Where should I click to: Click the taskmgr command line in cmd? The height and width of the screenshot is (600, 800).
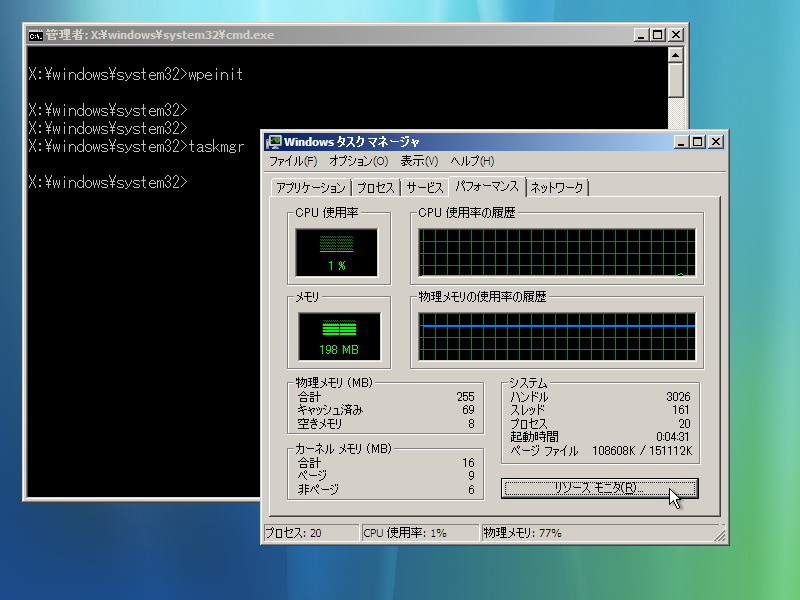136,147
